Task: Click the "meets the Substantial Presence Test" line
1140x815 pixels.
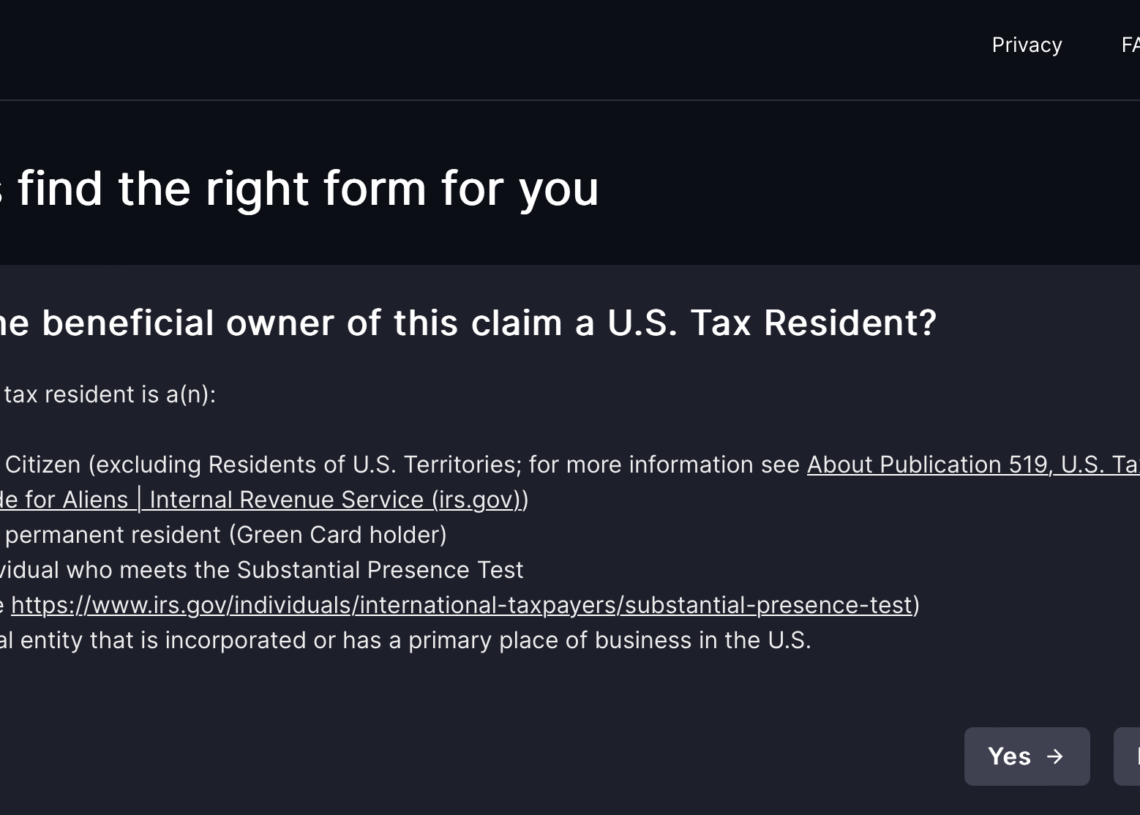Action: coord(320,570)
